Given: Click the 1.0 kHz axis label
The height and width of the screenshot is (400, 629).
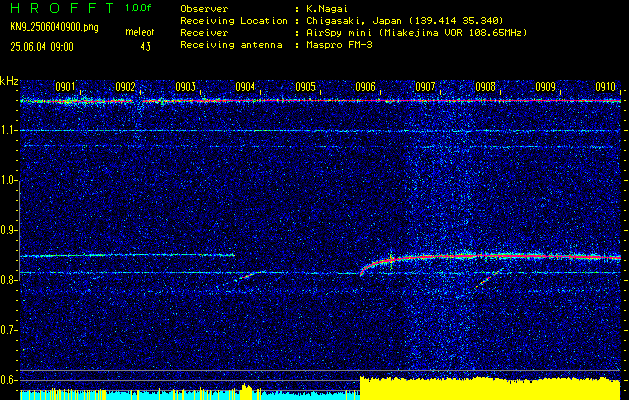Looking at the screenshot, I should tap(9, 180).
